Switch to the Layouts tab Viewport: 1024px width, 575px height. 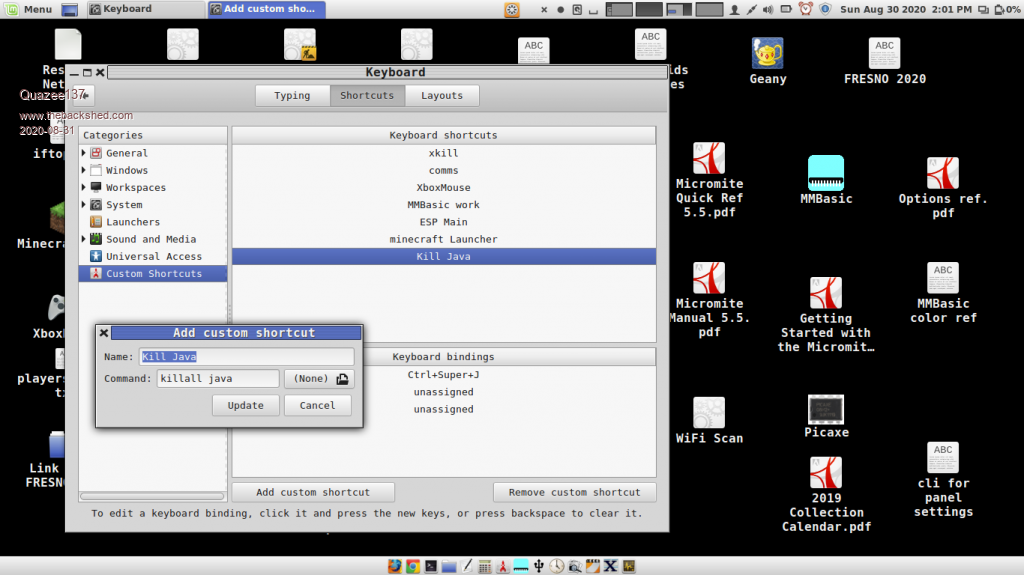(442, 96)
